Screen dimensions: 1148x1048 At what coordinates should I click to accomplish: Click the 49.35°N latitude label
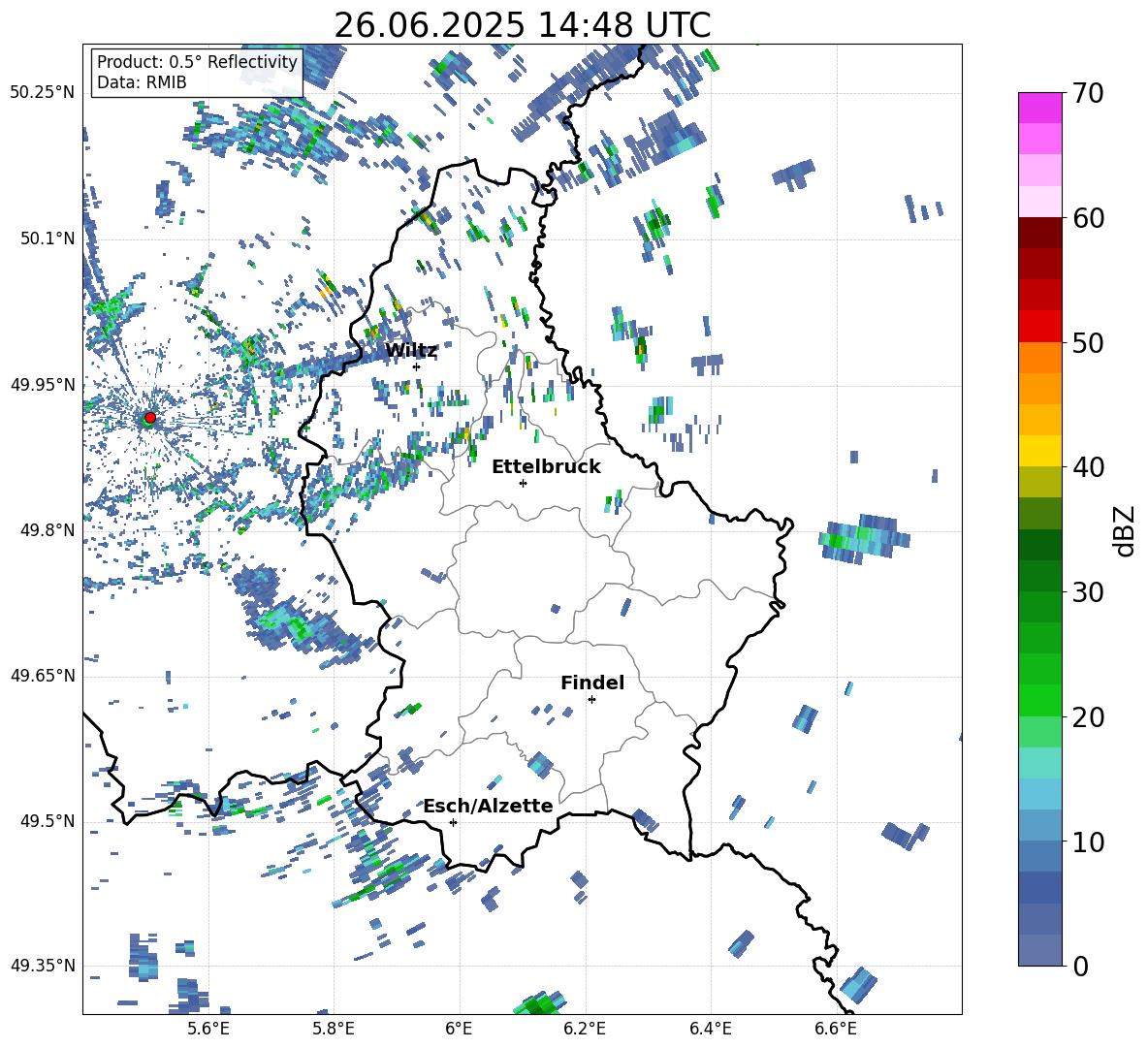coord(43,966)
